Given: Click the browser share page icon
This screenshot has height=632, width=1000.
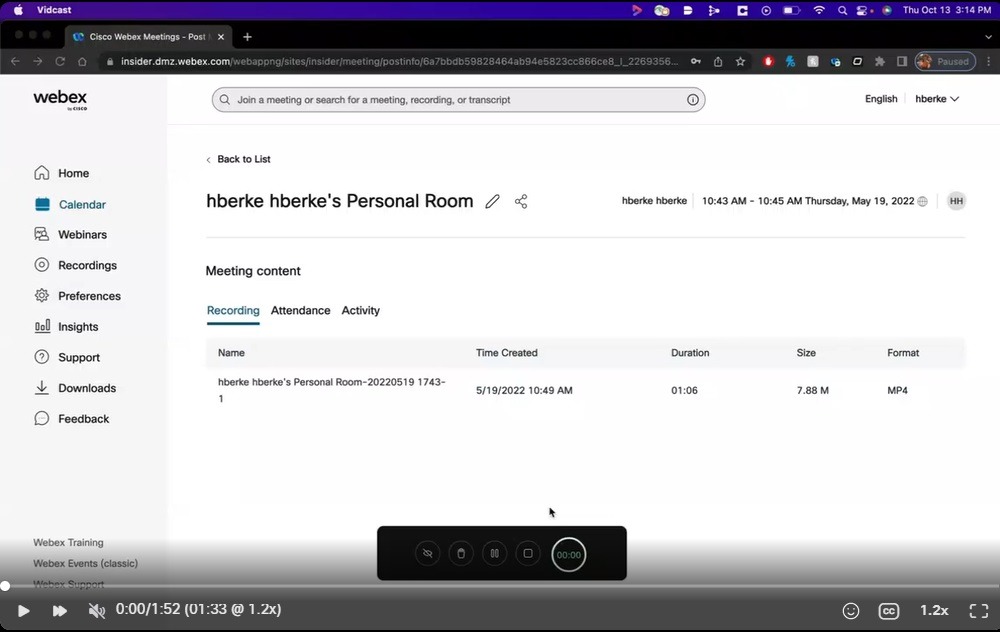Looking at the screenshot, I should pos(718,62).
